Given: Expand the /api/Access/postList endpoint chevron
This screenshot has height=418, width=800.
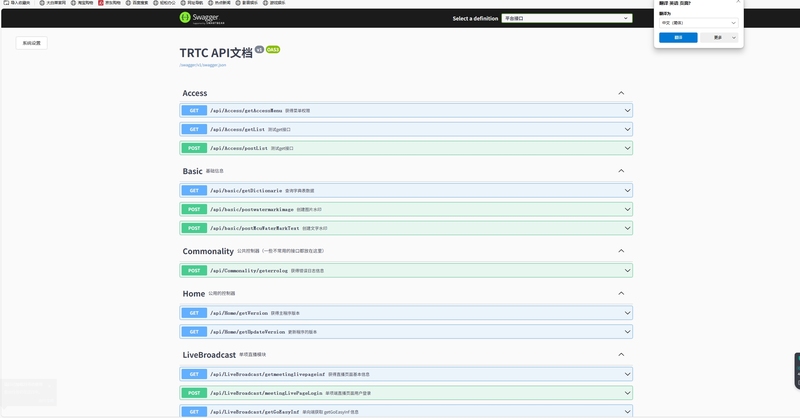Looking at the screenshot, I should tap(627, 148).
